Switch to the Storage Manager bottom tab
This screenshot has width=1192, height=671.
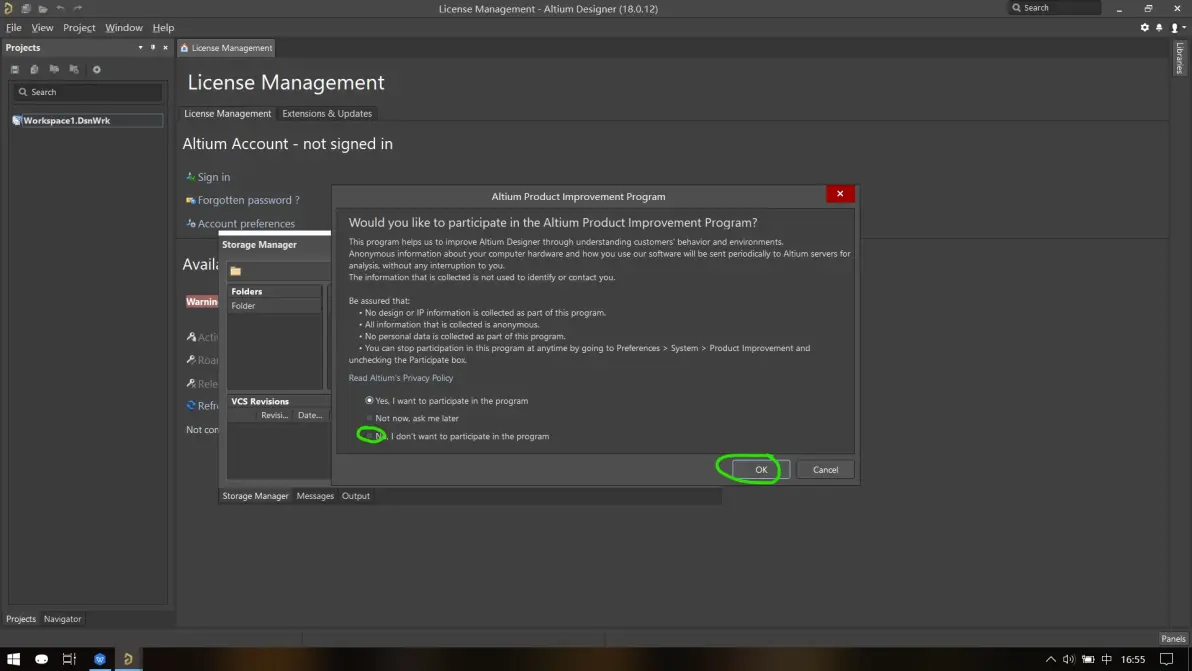(255, 496)
